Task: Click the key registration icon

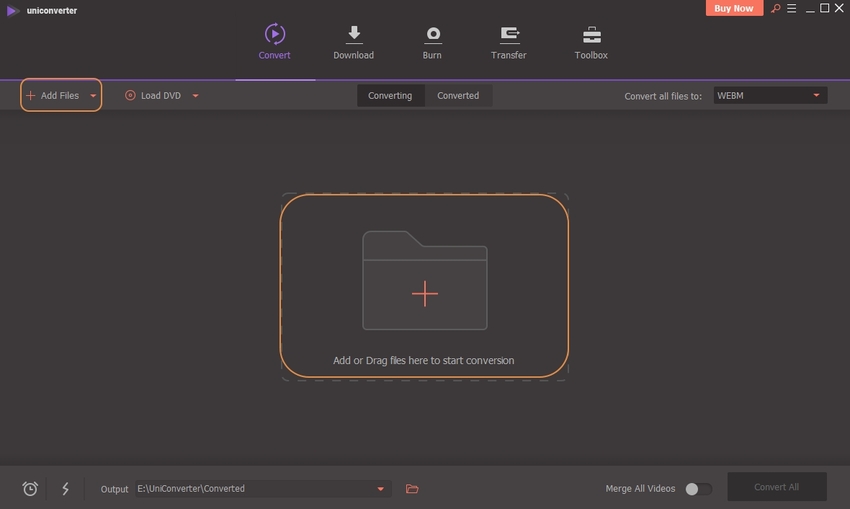Action: [774, 9]
